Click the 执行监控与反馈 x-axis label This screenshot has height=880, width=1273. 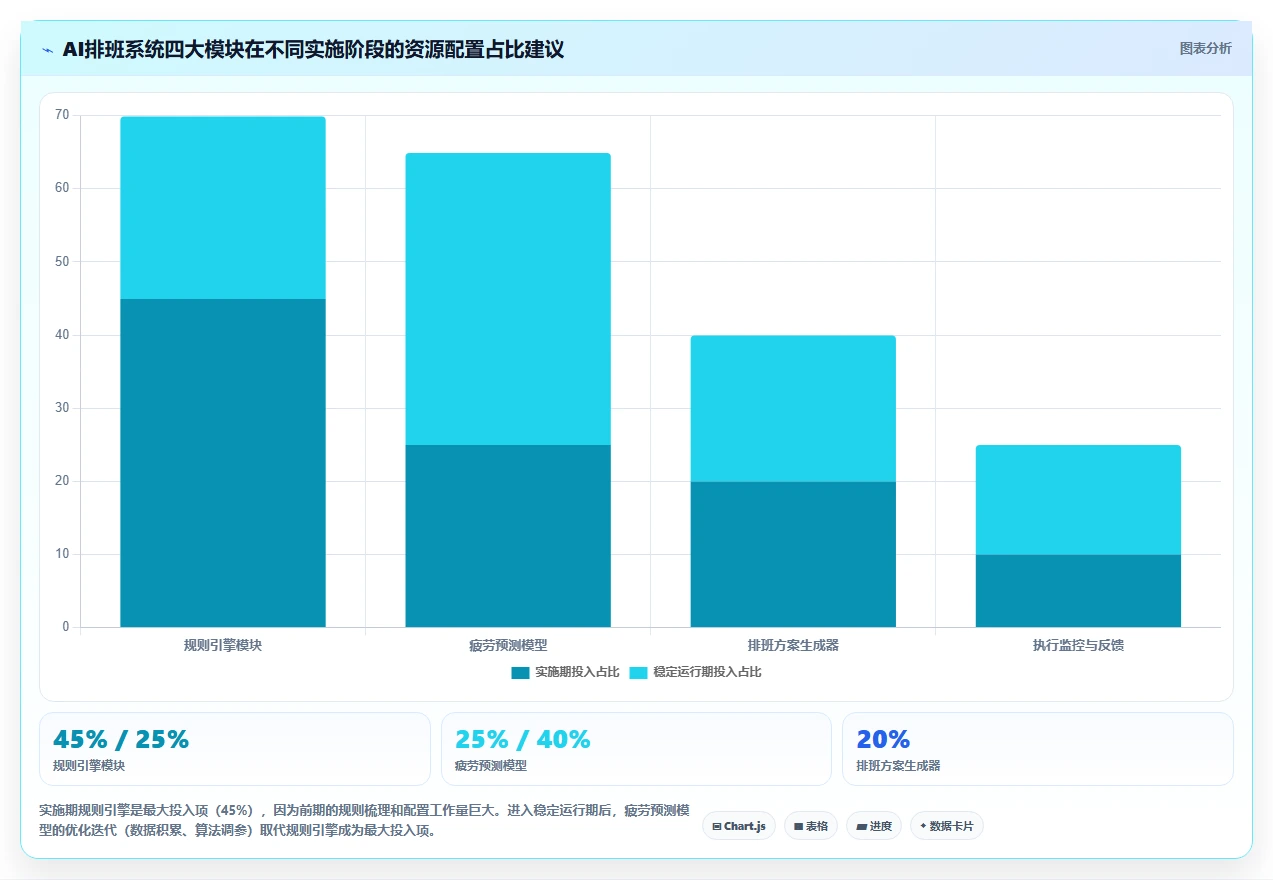1078,645
